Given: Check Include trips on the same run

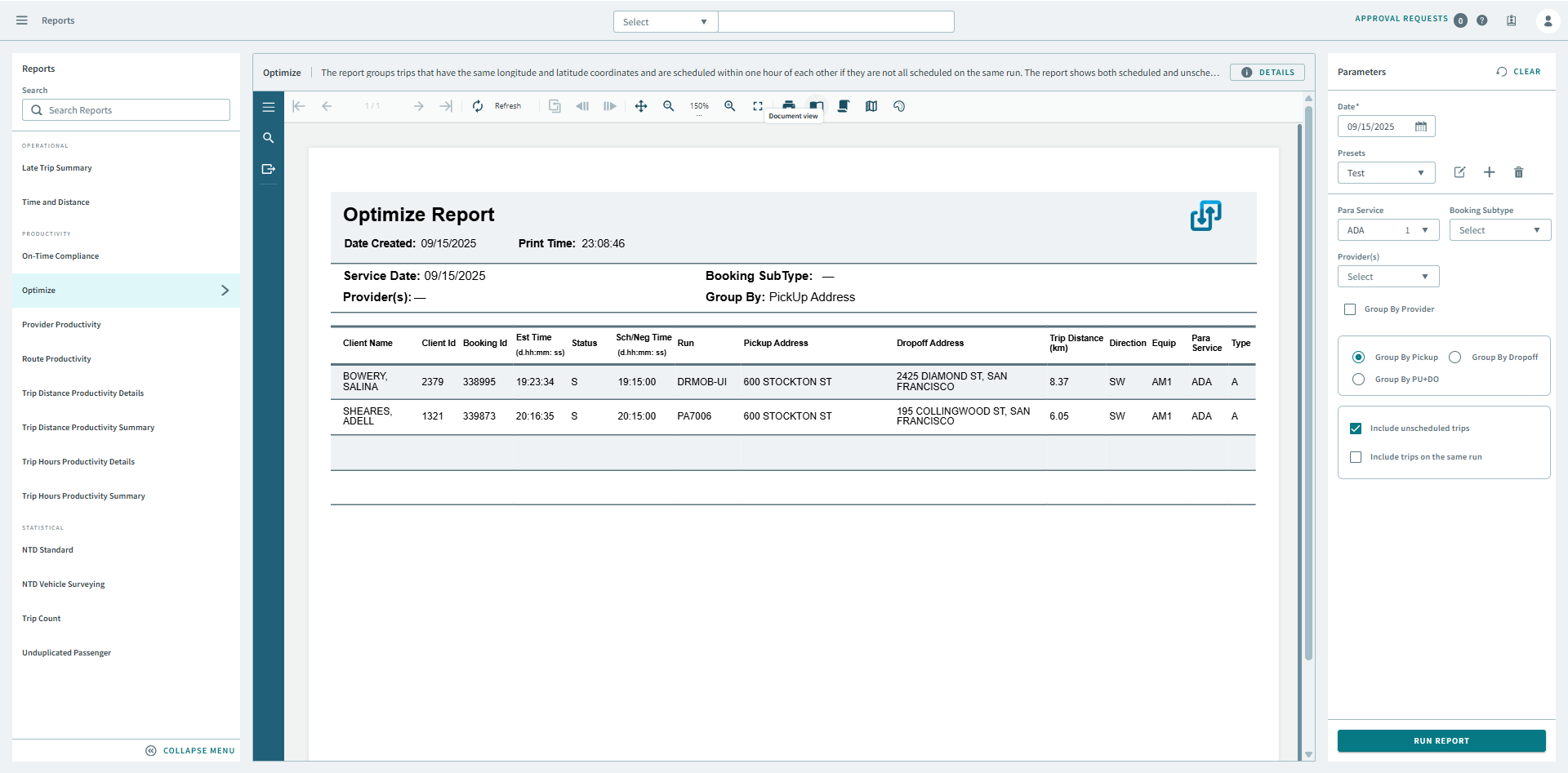Looking at the screenshot, I should click(x=1356, y=456).
